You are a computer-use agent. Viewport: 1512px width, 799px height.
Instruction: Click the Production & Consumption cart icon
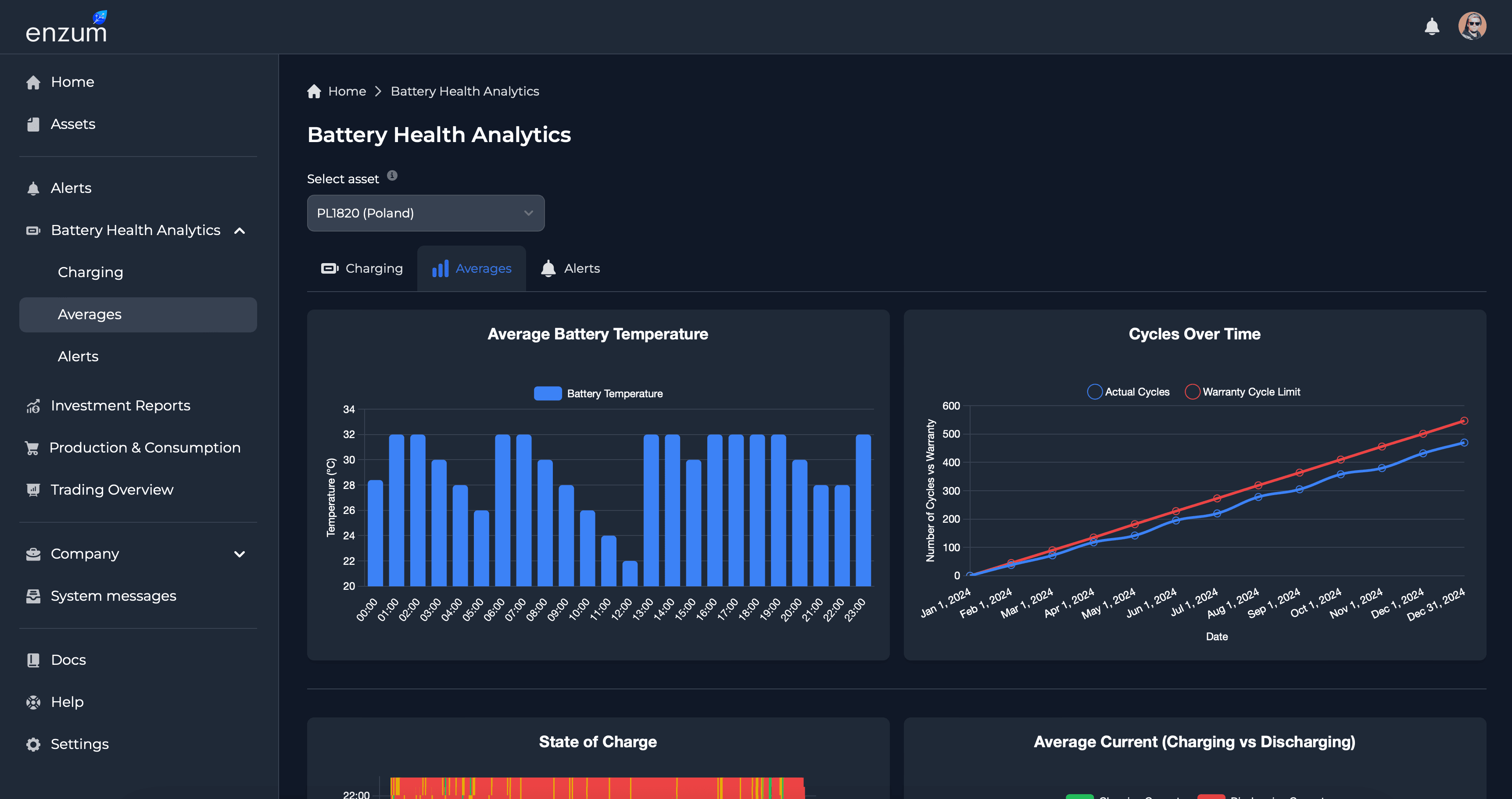(33, 447)
